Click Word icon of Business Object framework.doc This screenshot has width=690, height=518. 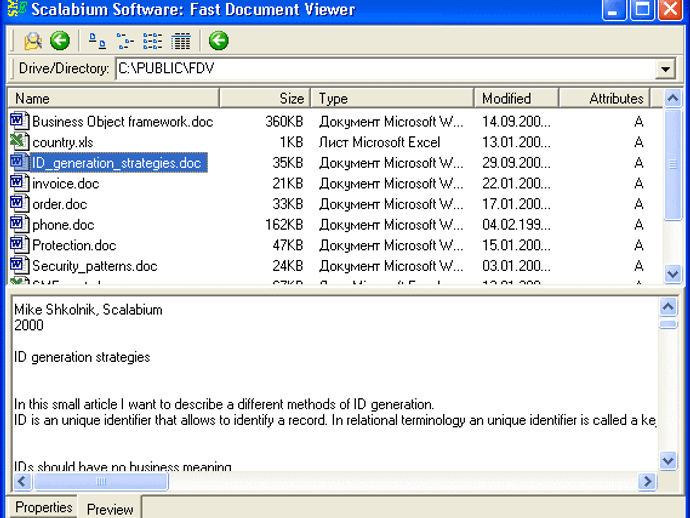tap(19, 121)
